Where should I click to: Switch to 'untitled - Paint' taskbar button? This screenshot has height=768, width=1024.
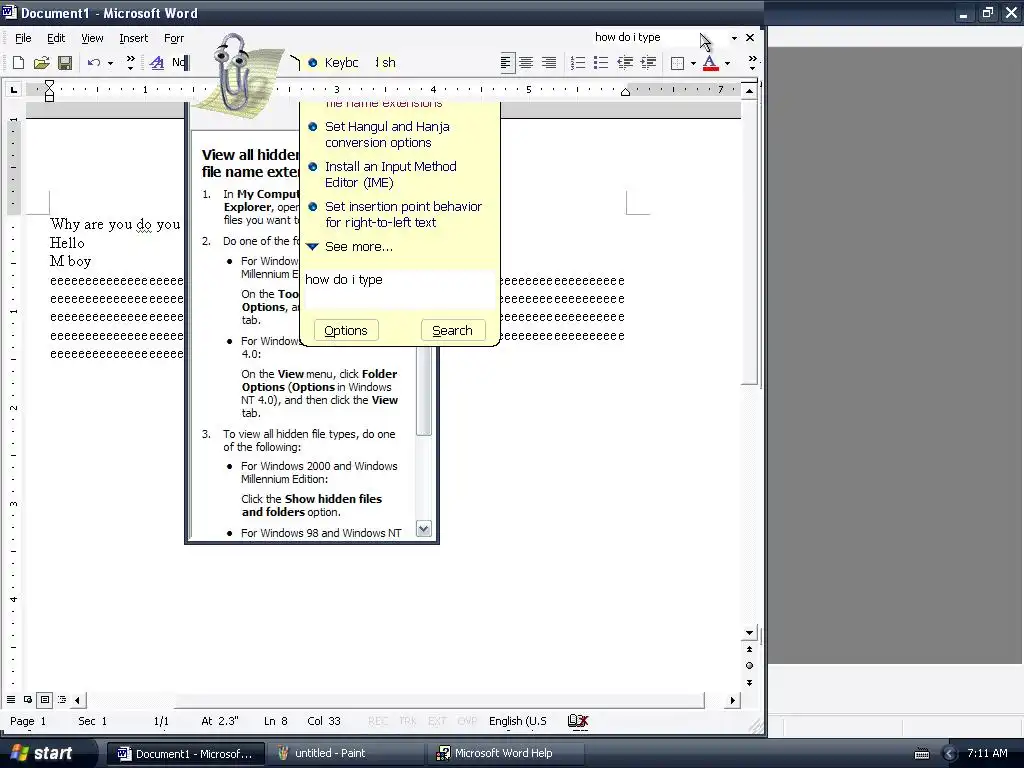346,753
